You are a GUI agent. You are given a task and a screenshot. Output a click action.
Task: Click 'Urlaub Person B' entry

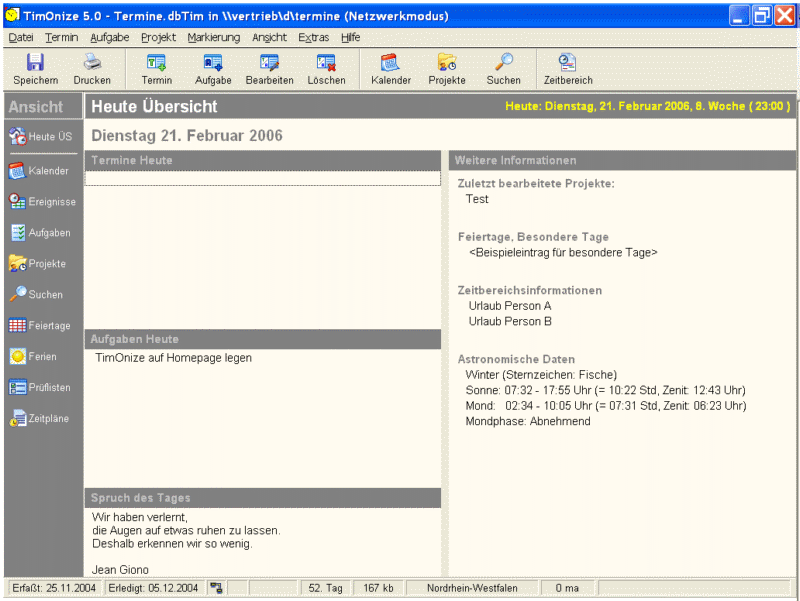[510, 321]
